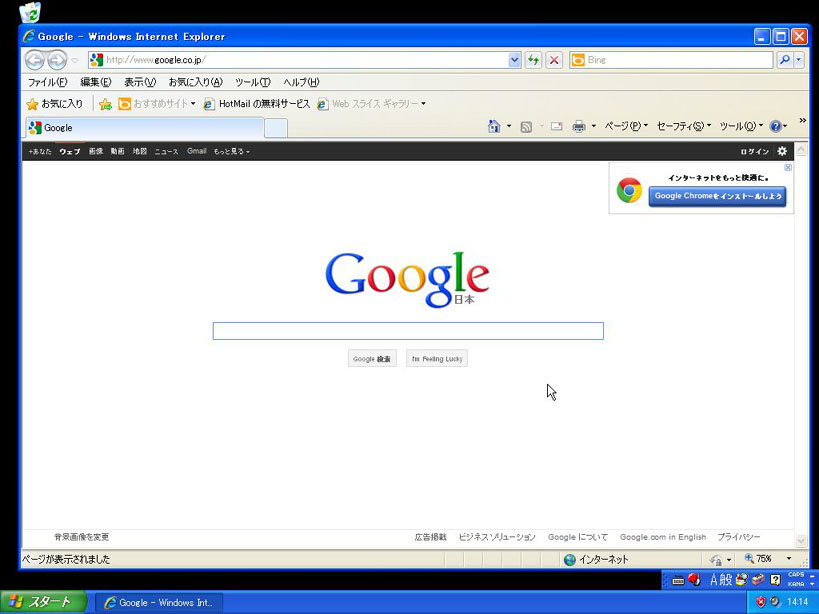Click the Google Chromeをインストールしよう button
This screenshot has height=614, width=819.
pos(718,196)
